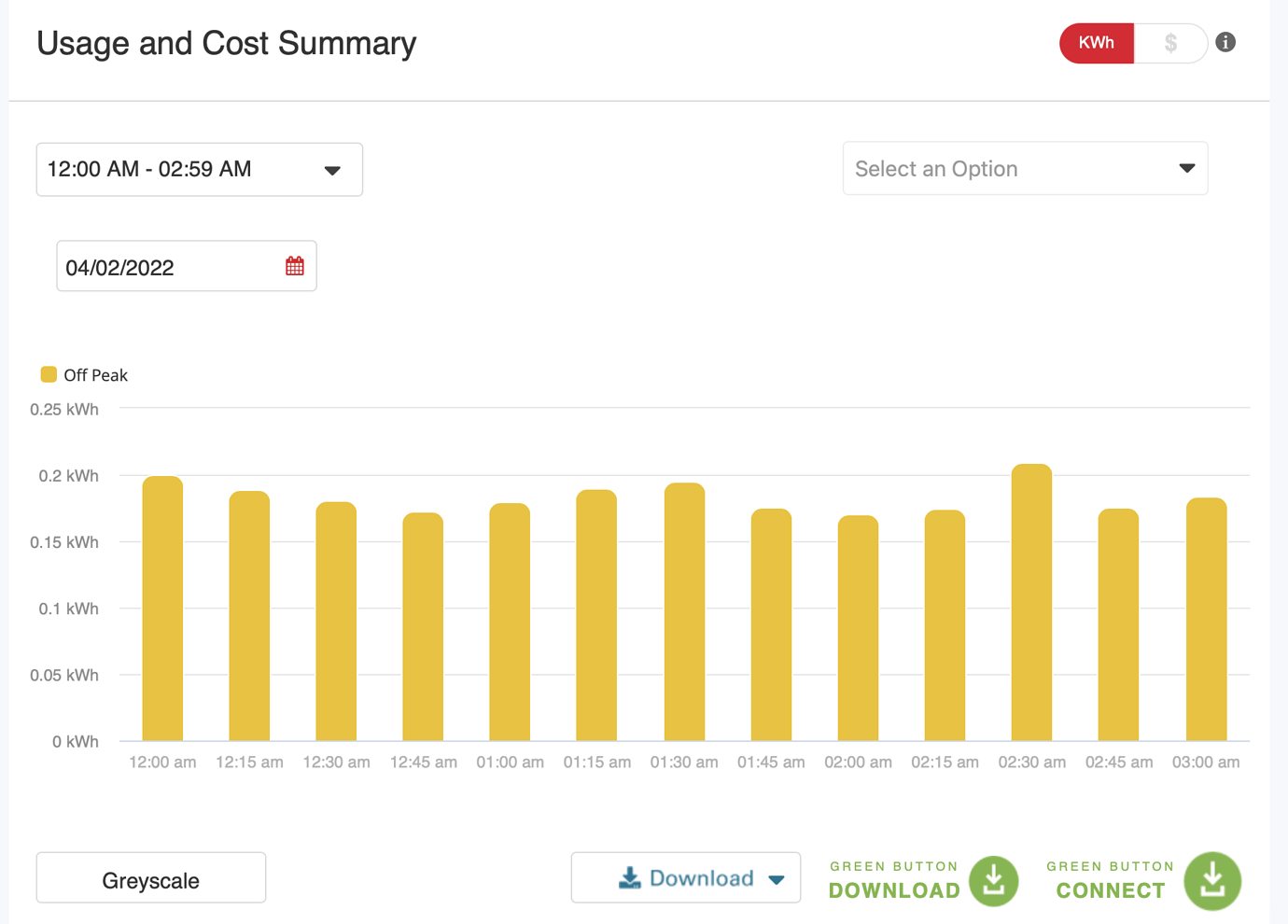Expand the Select an Option dropdown
The width and height of the screenshot is (1288, 924).
pos(1024,168)
